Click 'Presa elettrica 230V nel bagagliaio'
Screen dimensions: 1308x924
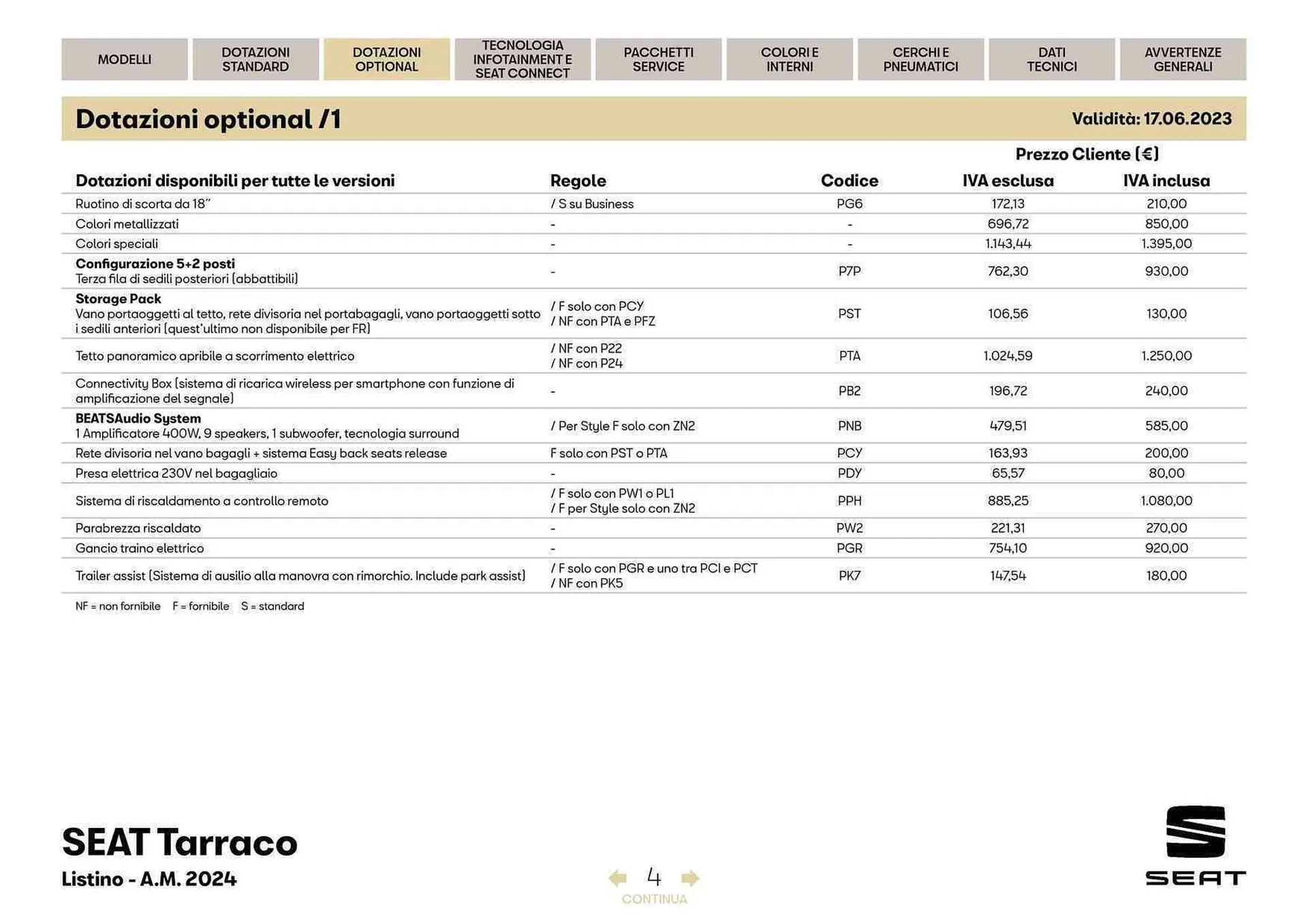[x=176, y=473]
